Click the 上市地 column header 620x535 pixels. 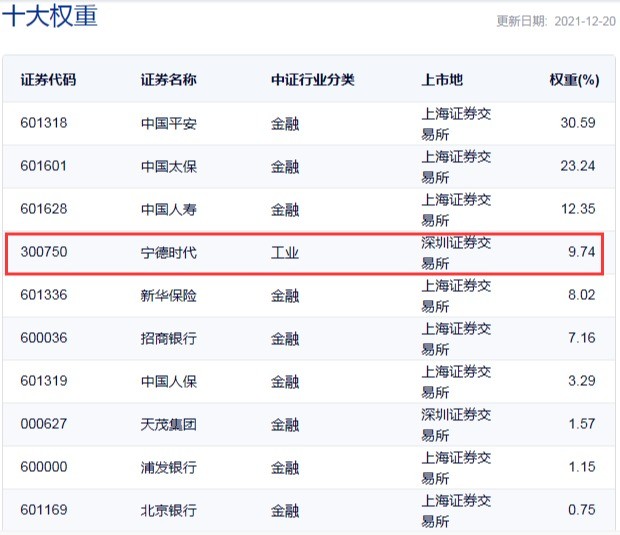(x=442, y=80)
